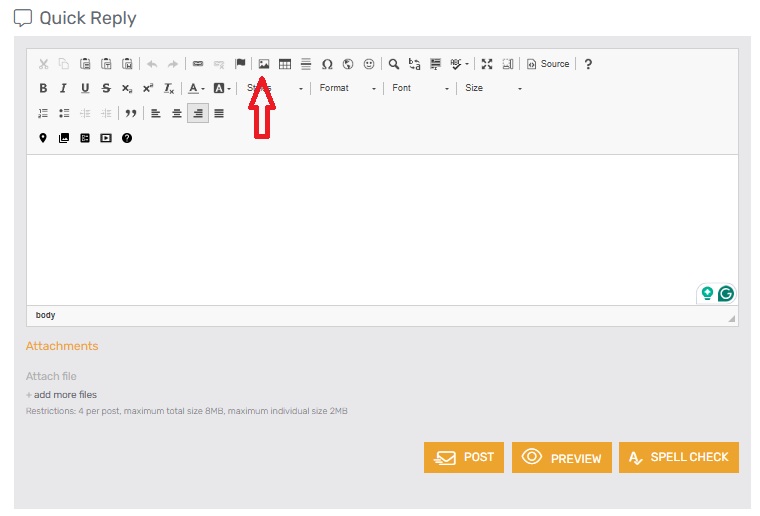Open the special character Omega tool
This screenshot has height=516, width=760.
click(x=327, y=64)
